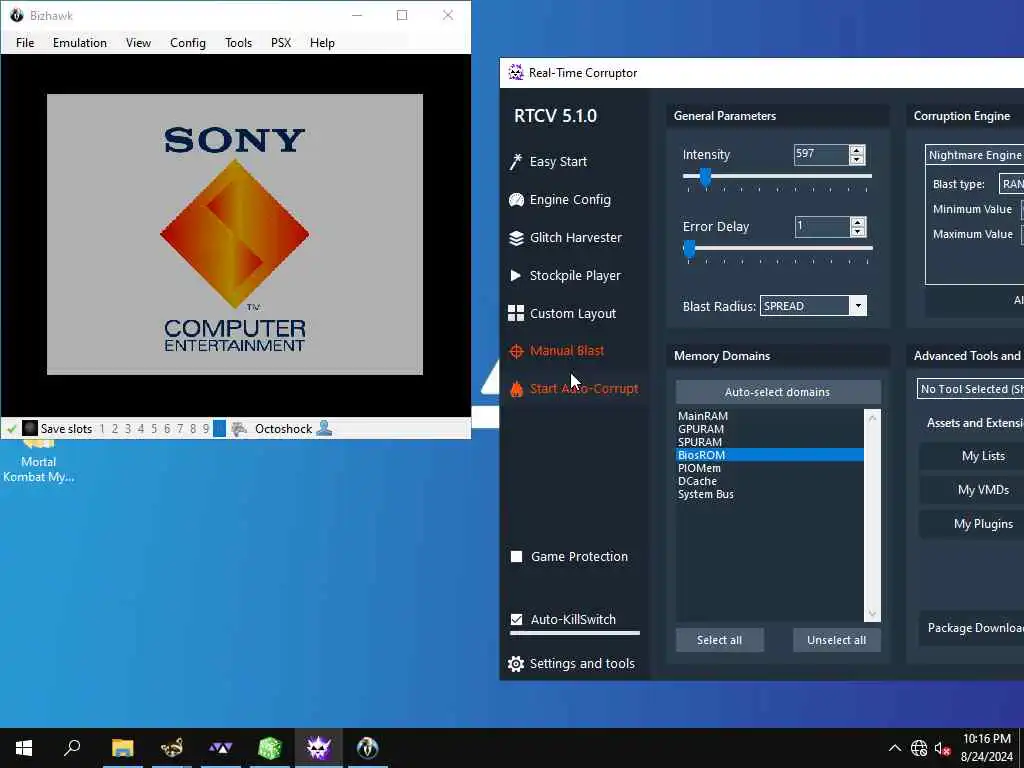
Task: Click the user icon beside Octoshock
Action: pyautogui.click(x=324, y=428)
